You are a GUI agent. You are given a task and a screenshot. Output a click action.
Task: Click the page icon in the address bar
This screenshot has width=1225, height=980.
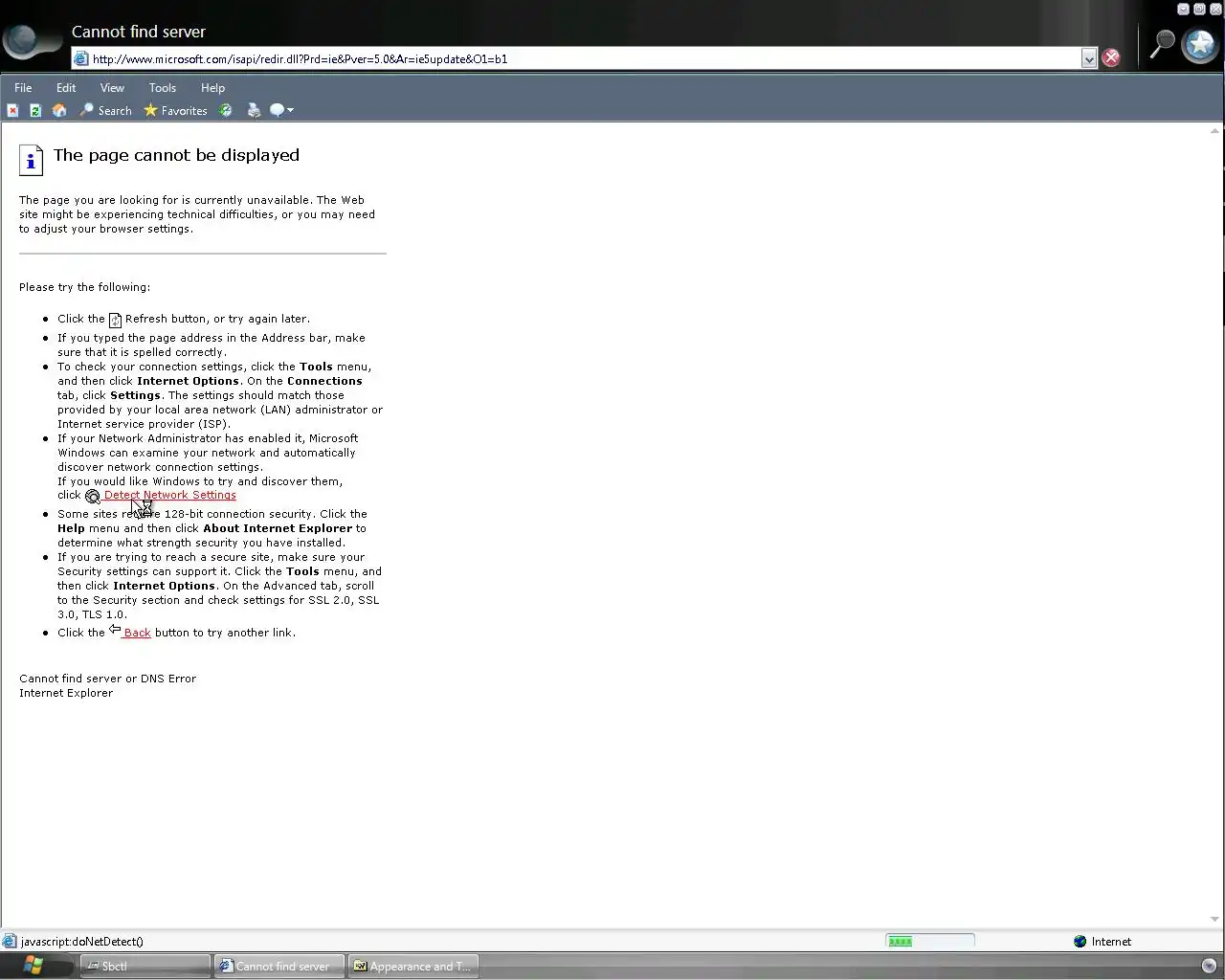coord(81,59)
